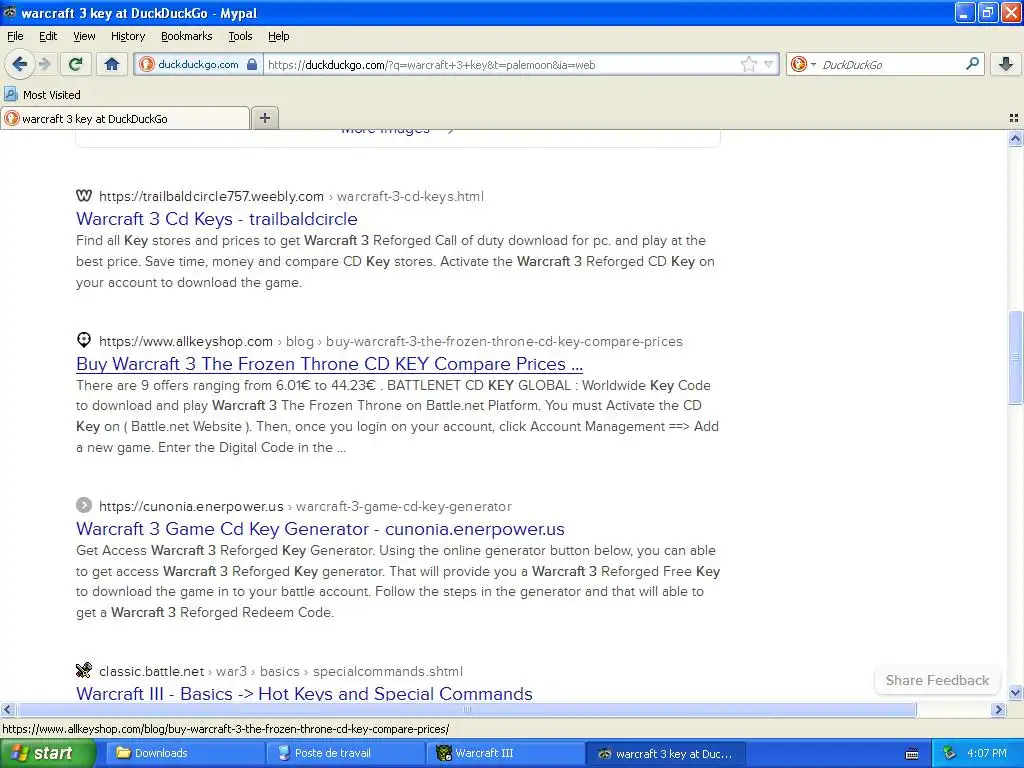The height and width of the screenshot is (768, 1024).
Task: Click the allkeyshop favicon icon
Action: click(84, 340)
